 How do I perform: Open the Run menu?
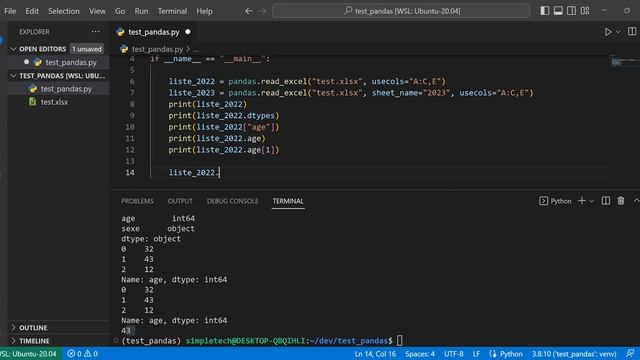[141, 11]
